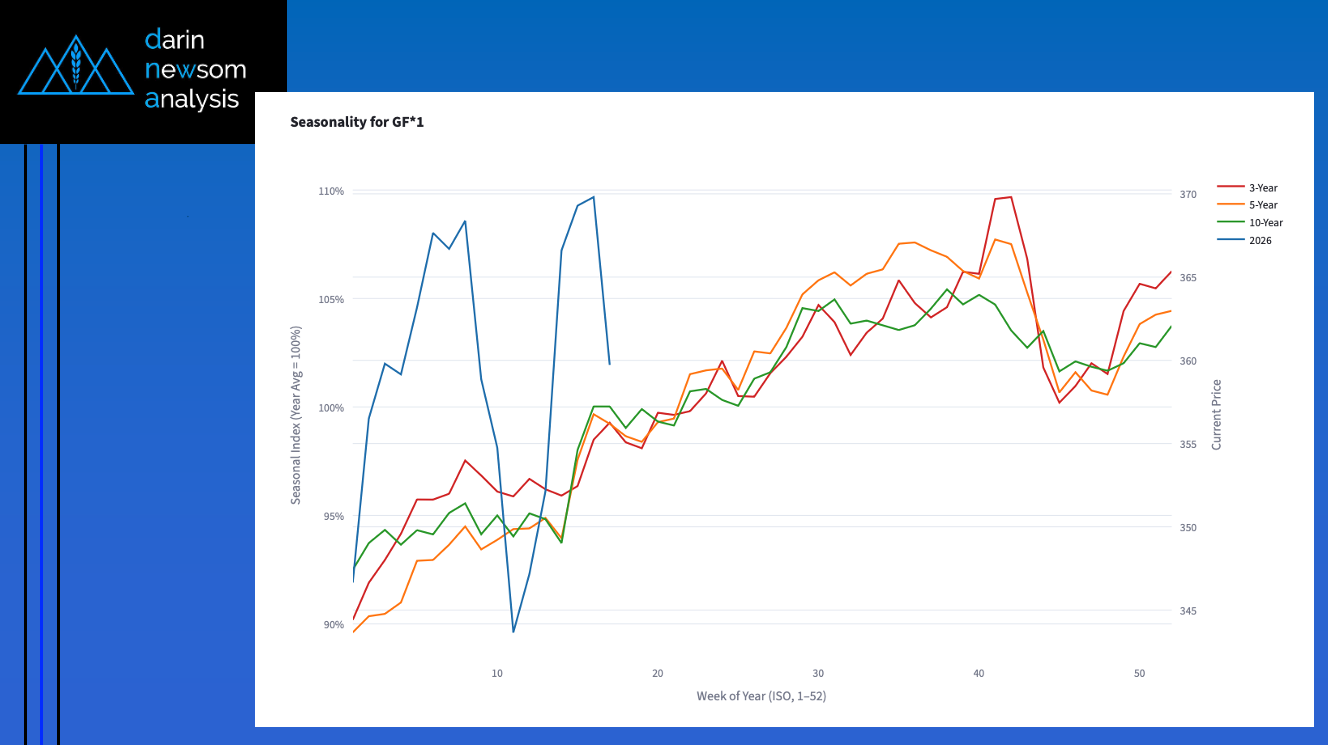Screen dimensions: 1328x745
Task: Hide the 5-Year legend series
Action: click(1263, 205)
